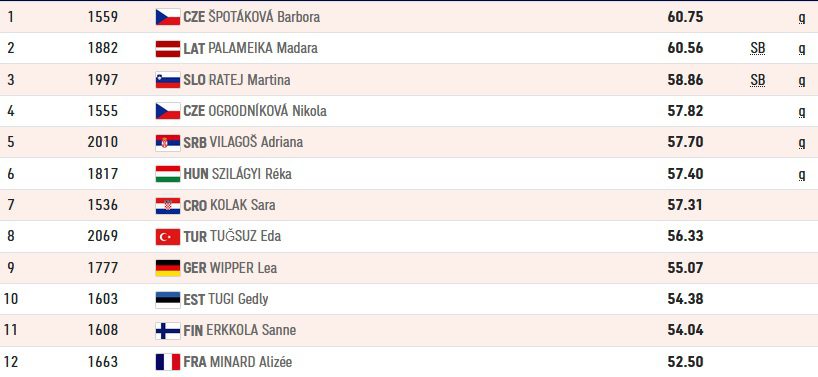Select bib number 2069 in Turkey row

(103, 236)
